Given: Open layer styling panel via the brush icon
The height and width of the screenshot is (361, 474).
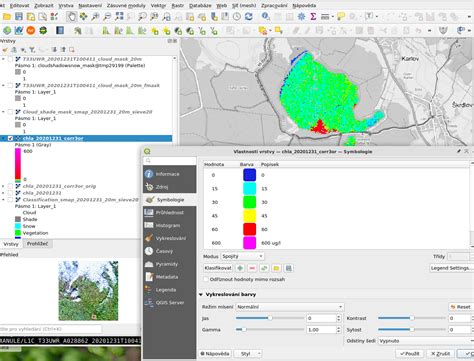Looking at the screenshot, I should 5,50.
